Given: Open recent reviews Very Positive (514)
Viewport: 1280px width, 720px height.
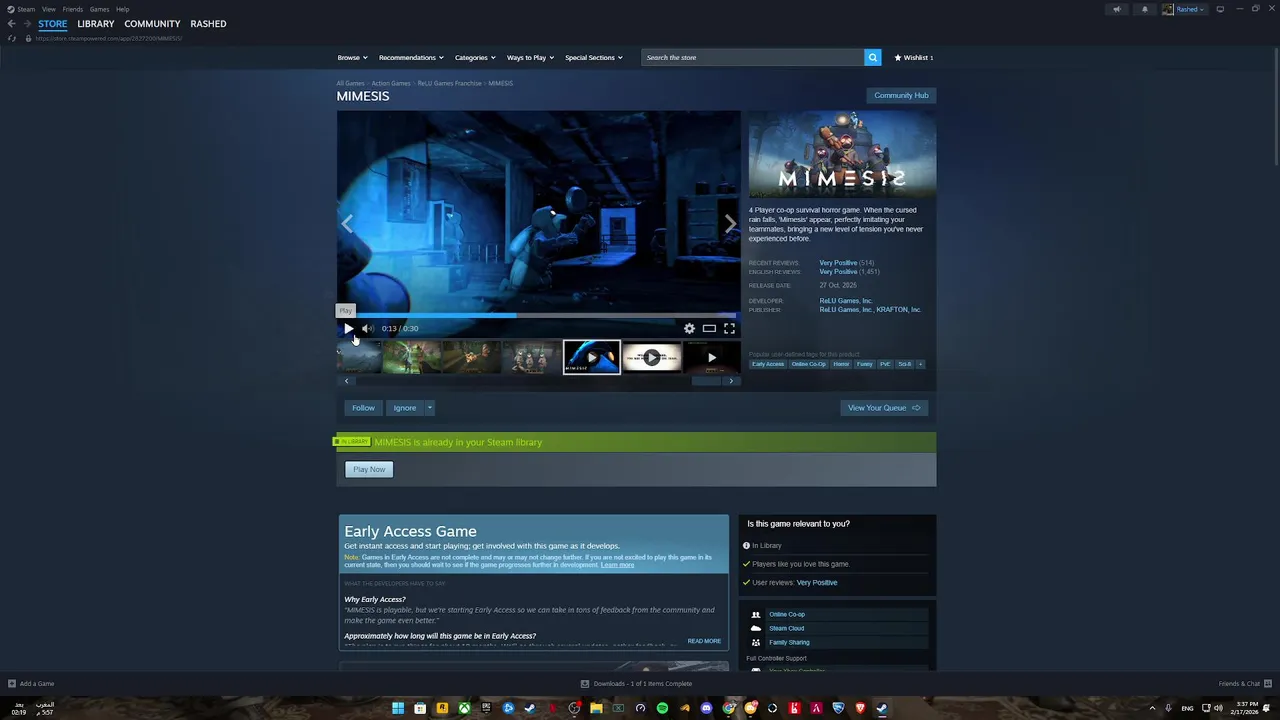Looking at the screenshot, I should (x=846, y=263).
